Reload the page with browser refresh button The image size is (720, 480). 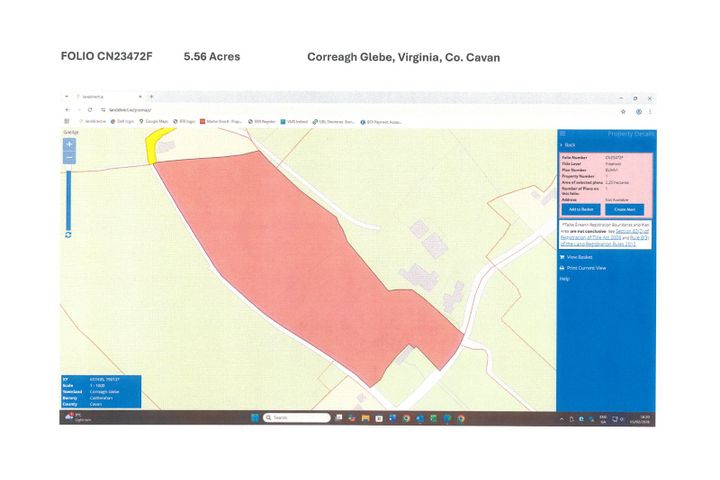(91, 110)
